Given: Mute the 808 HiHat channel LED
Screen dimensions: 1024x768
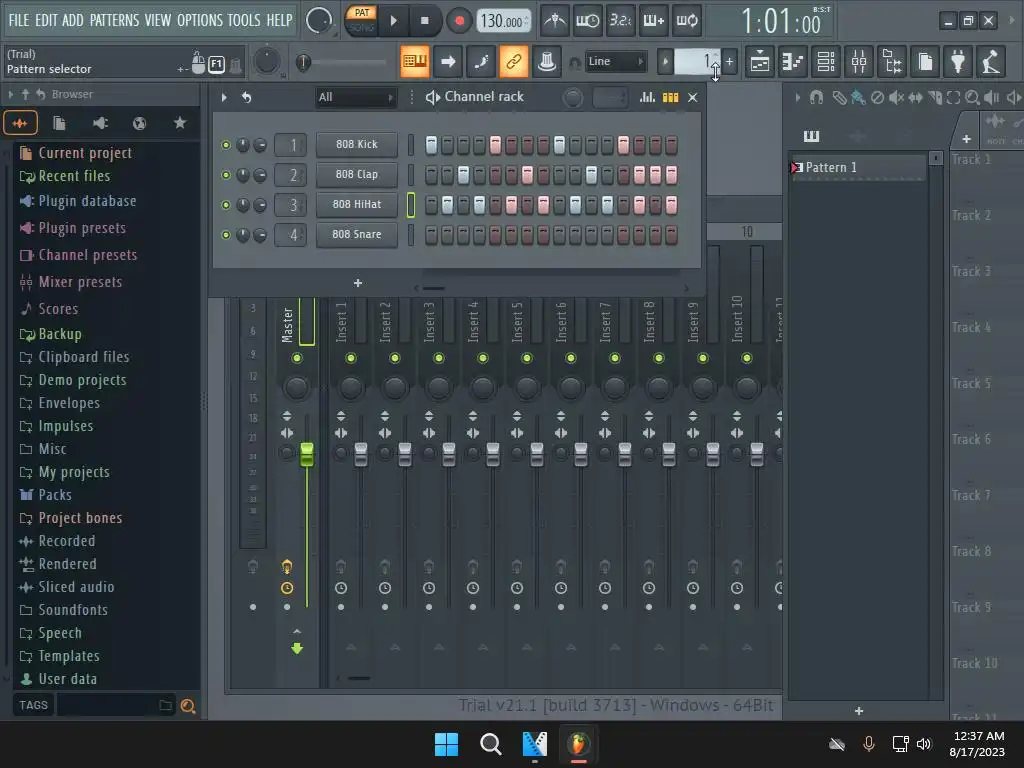Looking at the screenshot, I should click(x=226, y=205).
